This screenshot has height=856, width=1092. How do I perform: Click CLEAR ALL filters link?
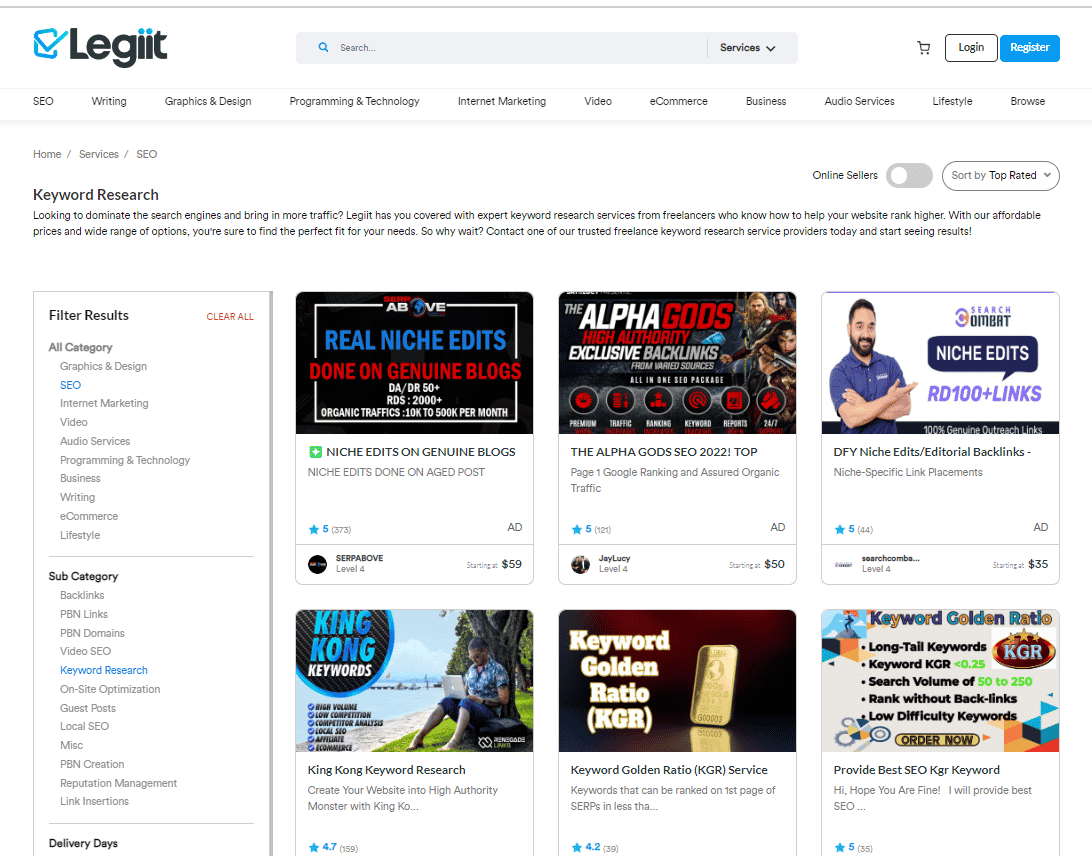pos(230,316)
